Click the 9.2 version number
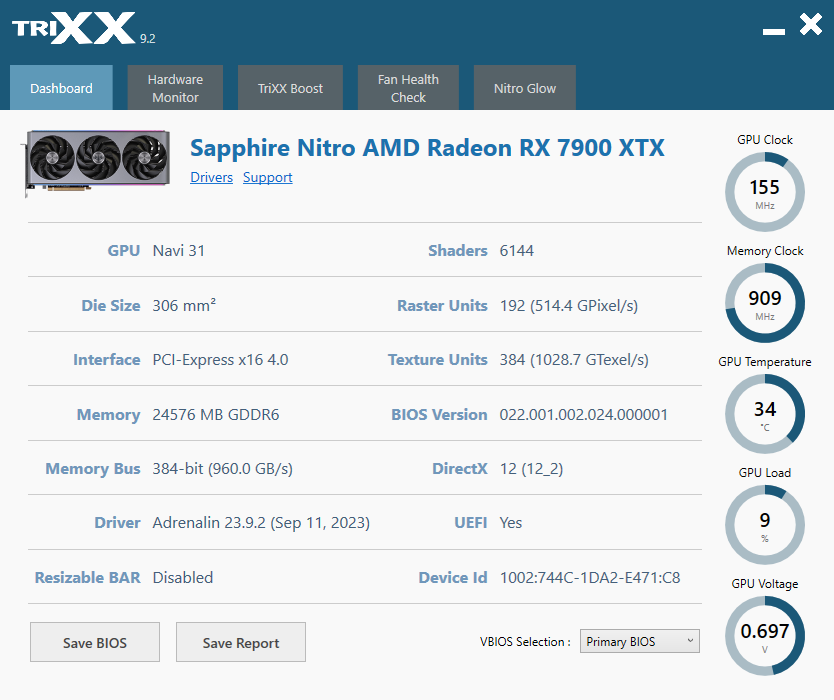834x700 pixels. click(x=147, y=38)
